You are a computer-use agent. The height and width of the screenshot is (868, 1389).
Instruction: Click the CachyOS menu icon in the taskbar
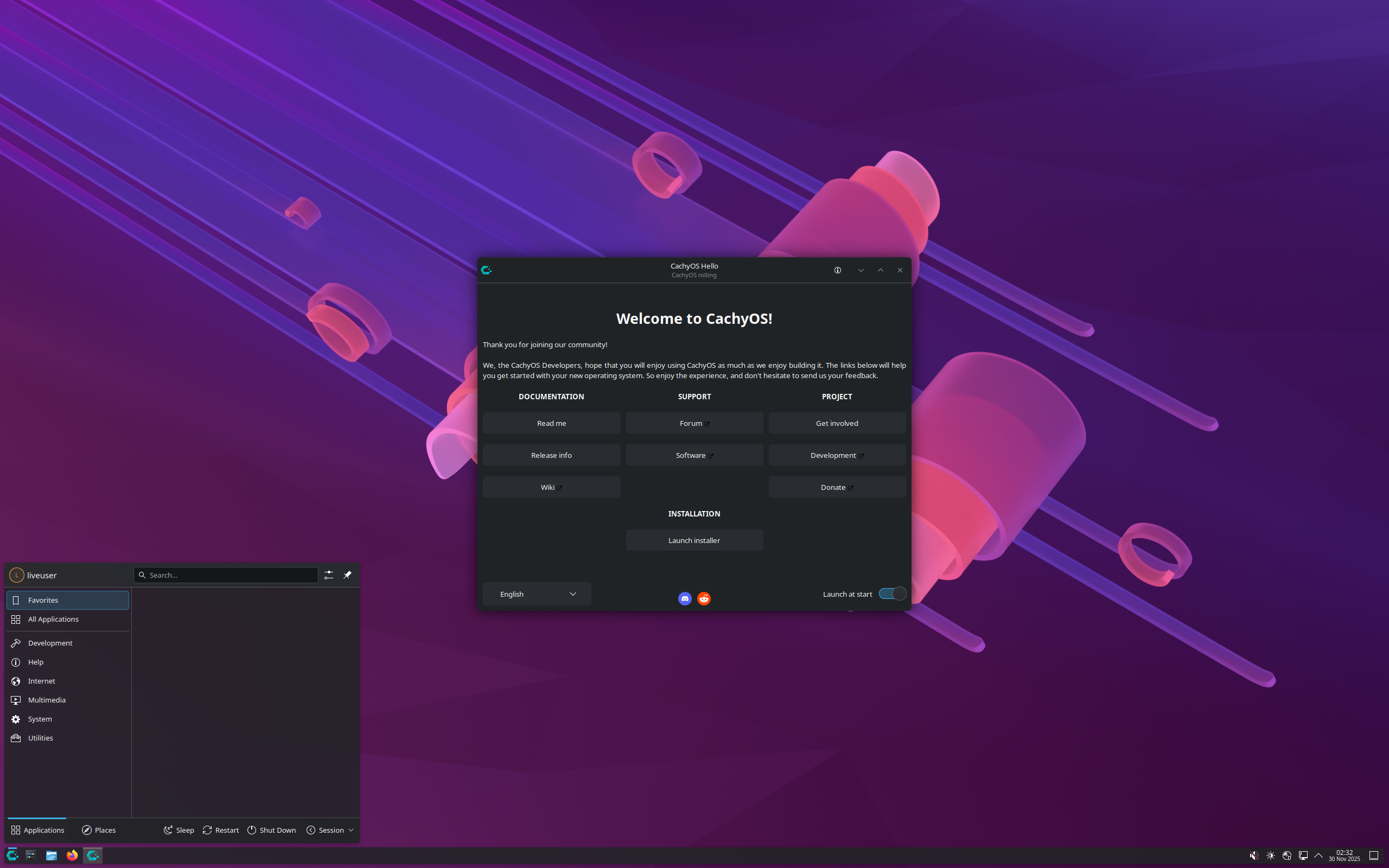[x=12, y=856]
